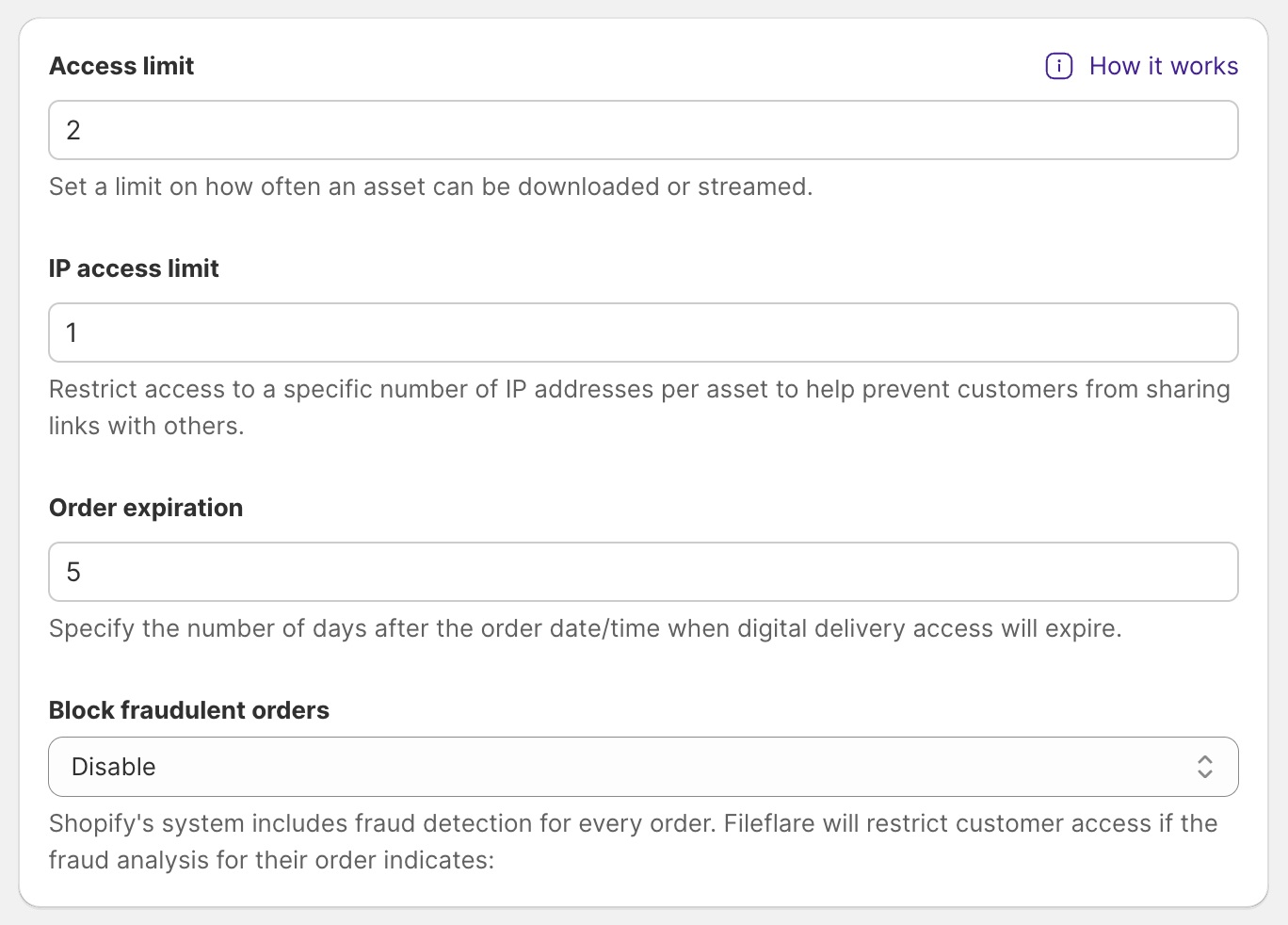The height and width of the screenshot is (925, 1288).
Task: Click the value 5 in Order expiration
Action: [x=73, y=572]
